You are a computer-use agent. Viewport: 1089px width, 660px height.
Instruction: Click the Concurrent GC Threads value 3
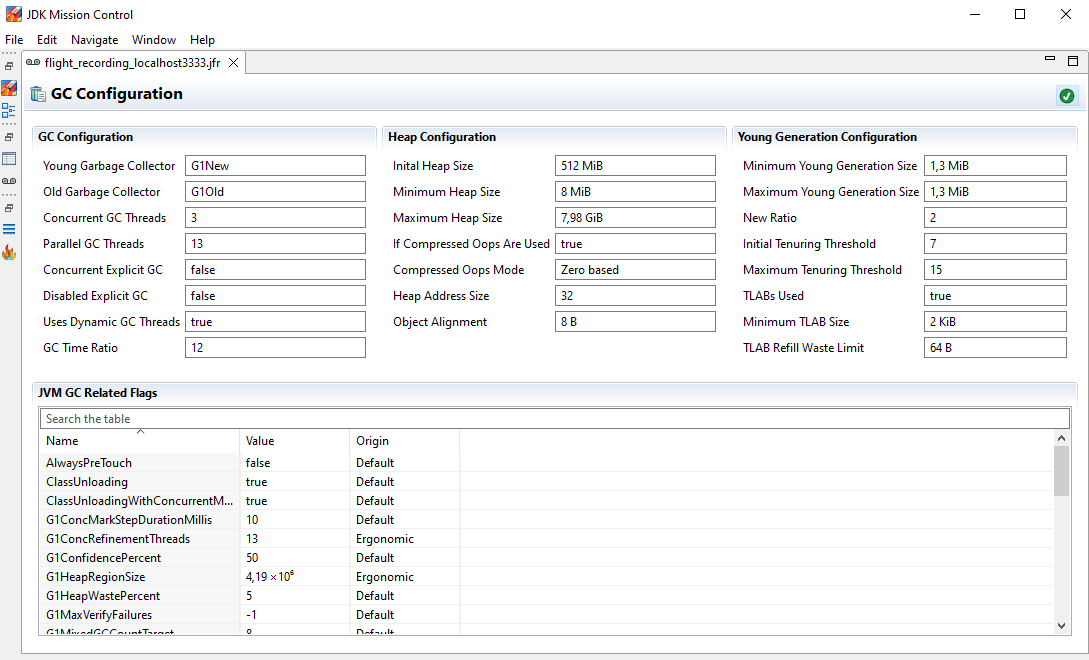[x=275, y=217]
